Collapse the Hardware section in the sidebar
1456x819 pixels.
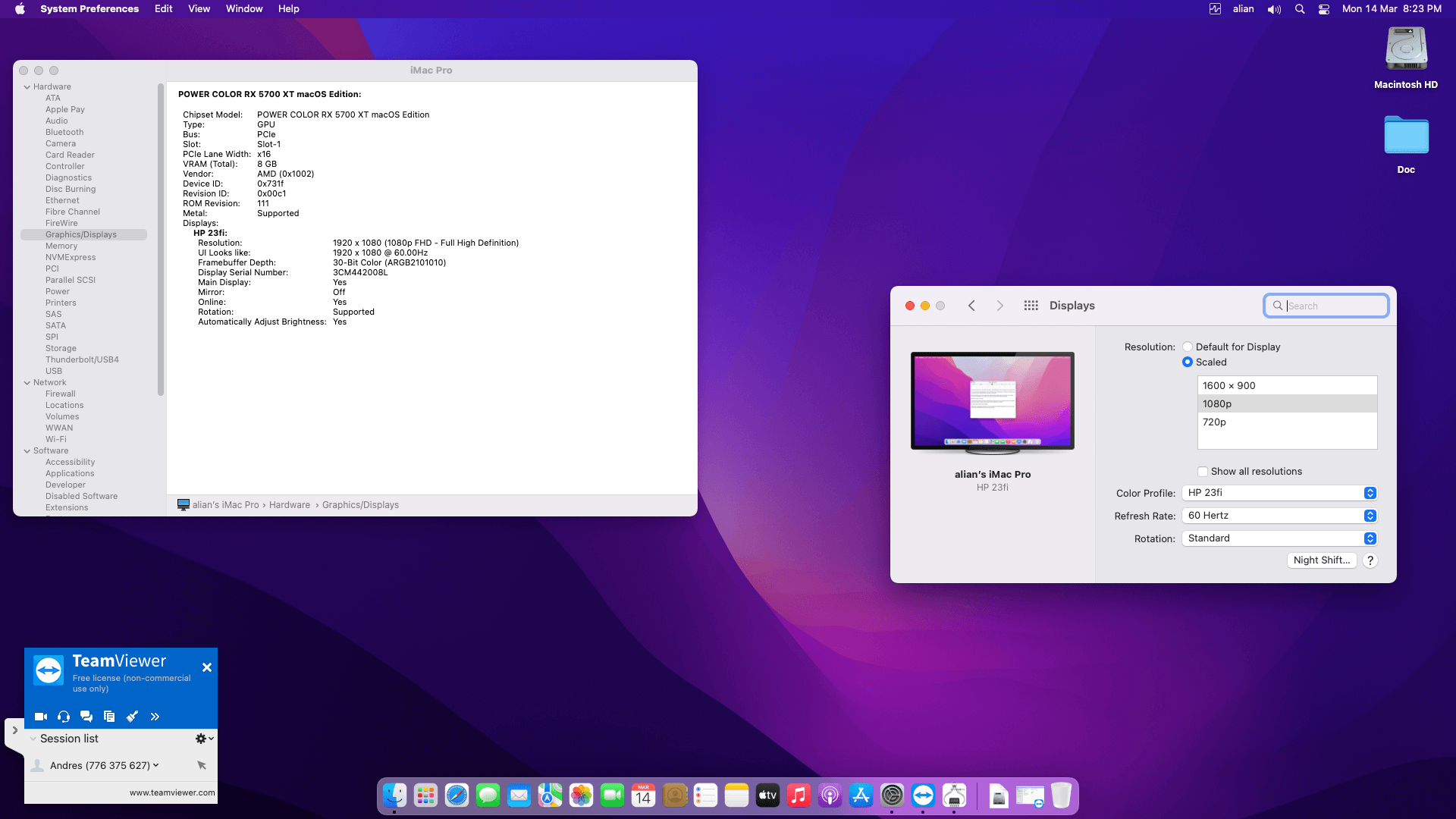tap(27, 87)
